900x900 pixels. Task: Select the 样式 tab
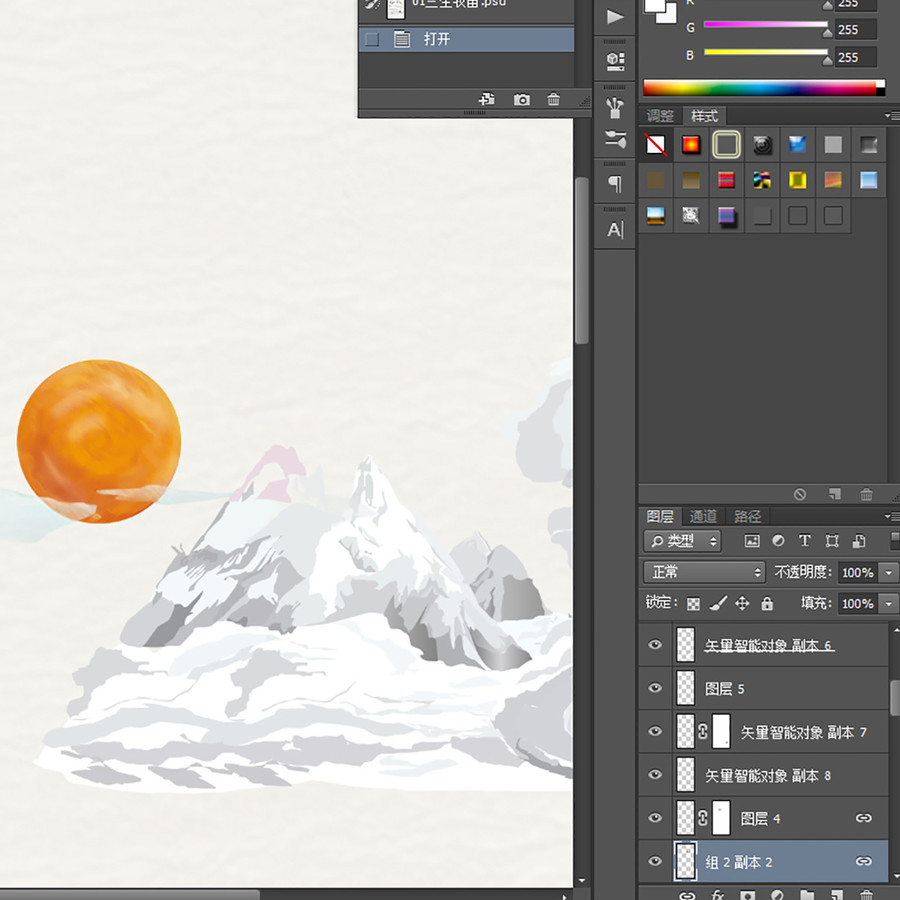click(x=704, y=116)
